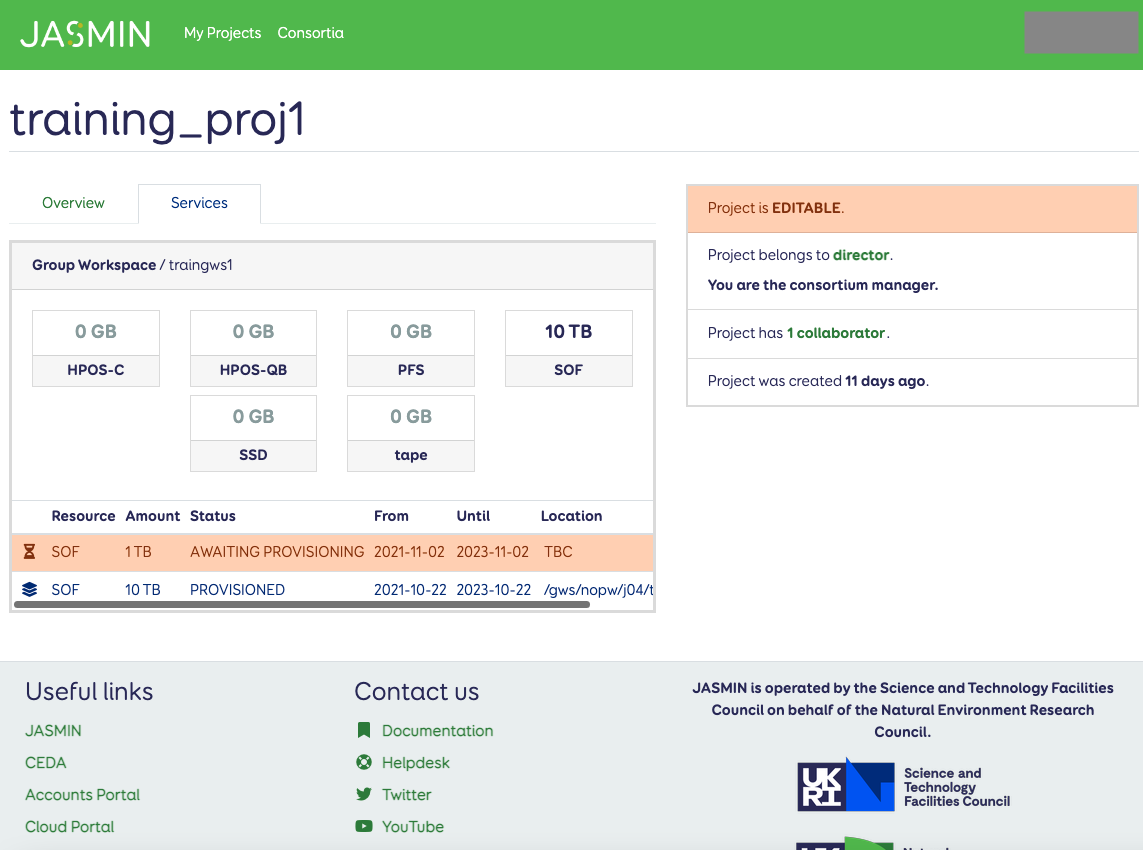
Task: Open the Documentation link
Action: click(437, 730)
